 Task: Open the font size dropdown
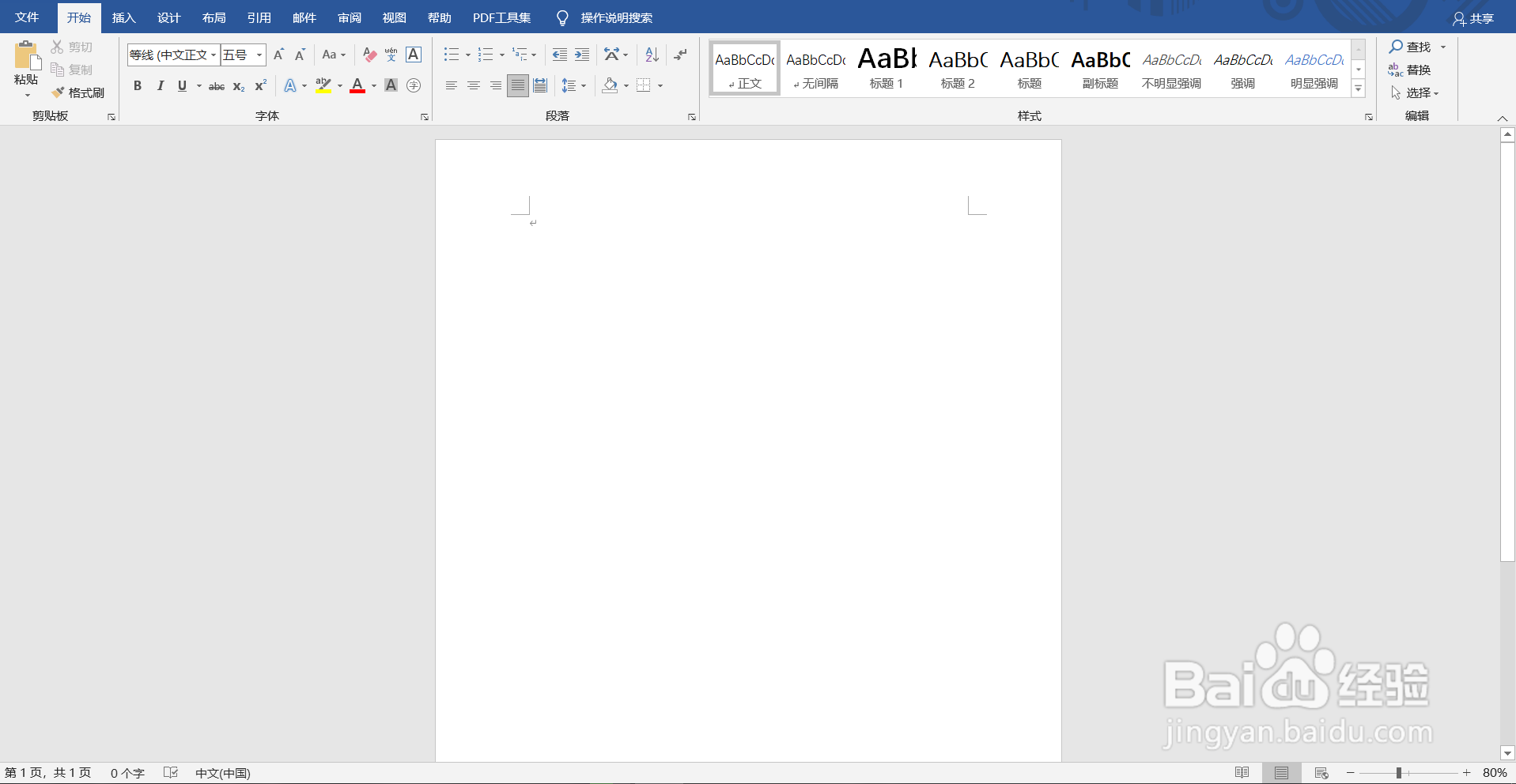click(259, 55)
